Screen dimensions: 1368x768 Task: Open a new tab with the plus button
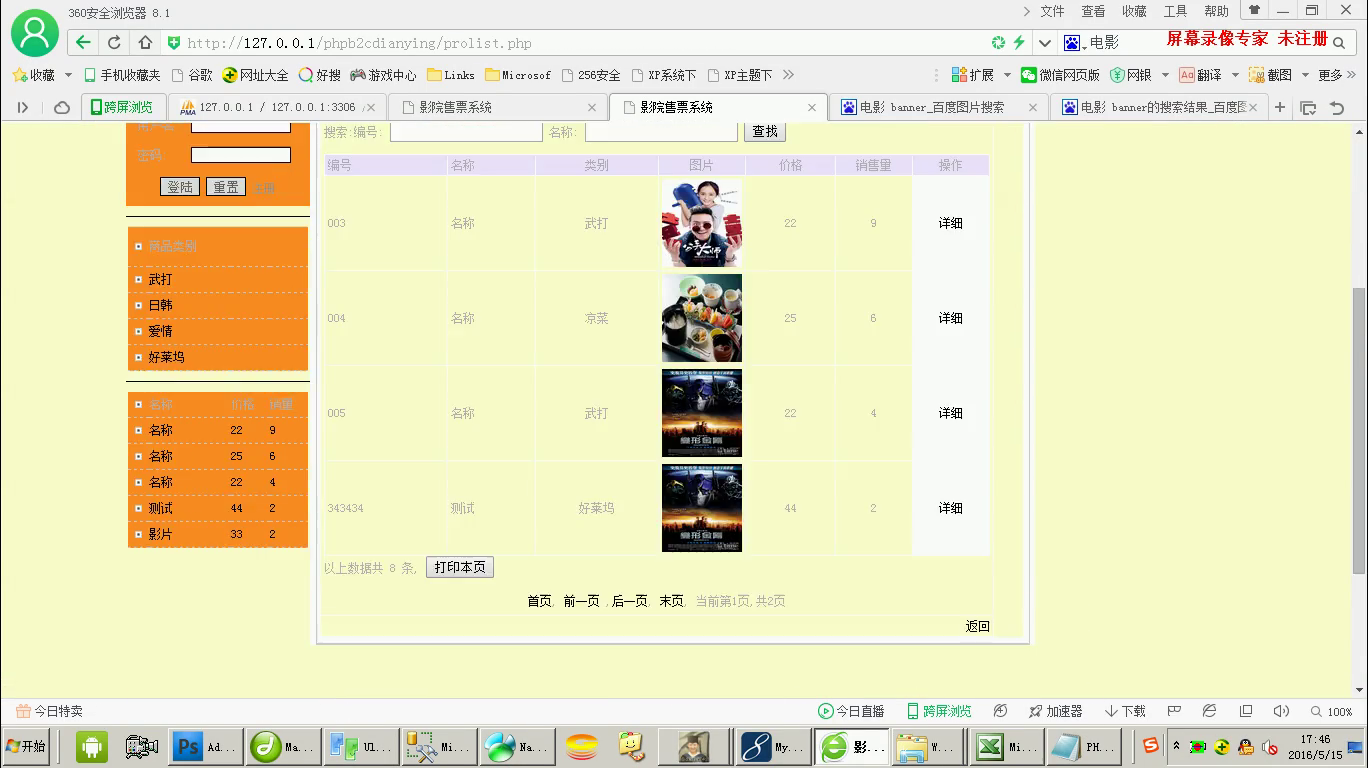point(1280,107)
